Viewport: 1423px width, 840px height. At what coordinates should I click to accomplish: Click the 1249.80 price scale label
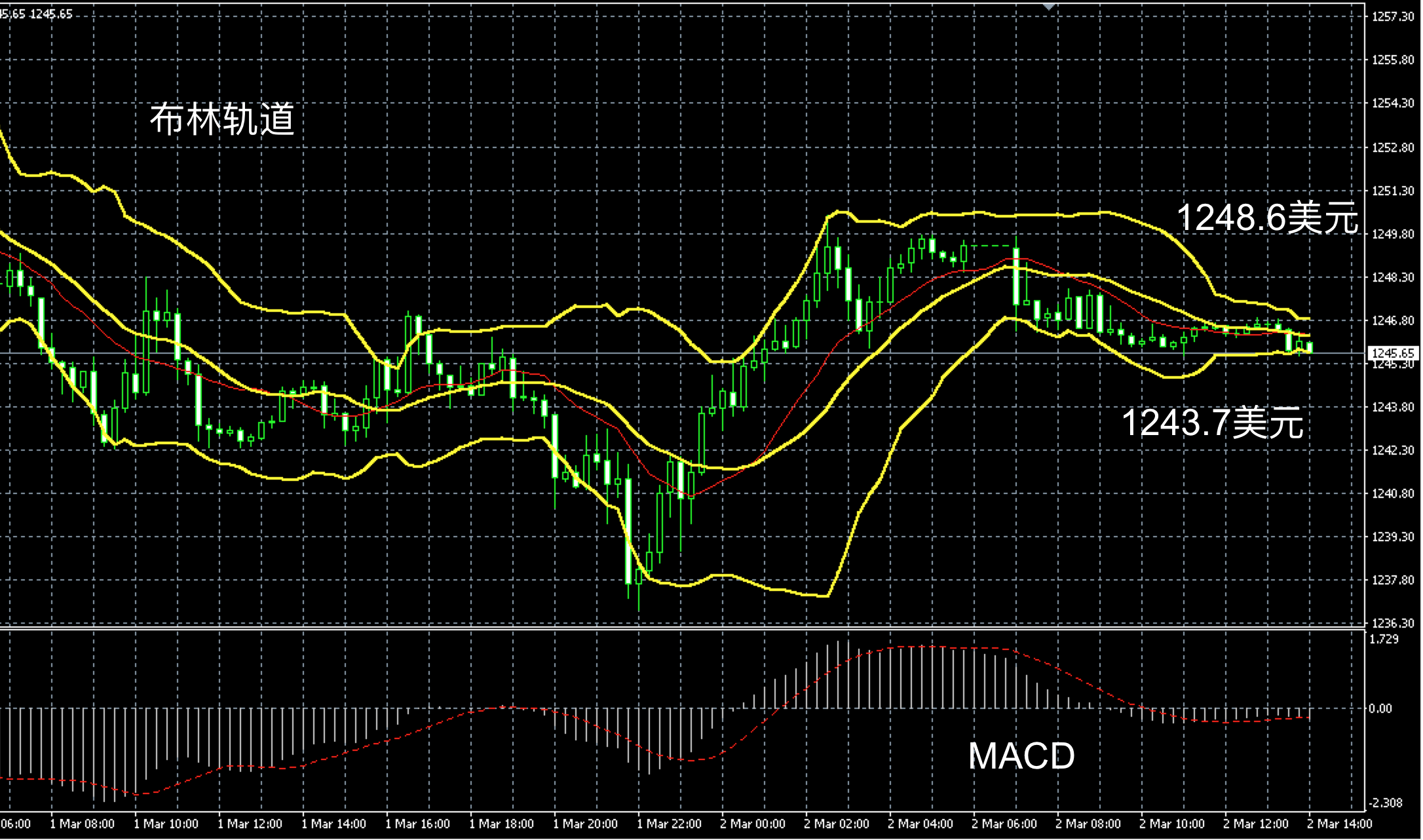(1392, 234)
